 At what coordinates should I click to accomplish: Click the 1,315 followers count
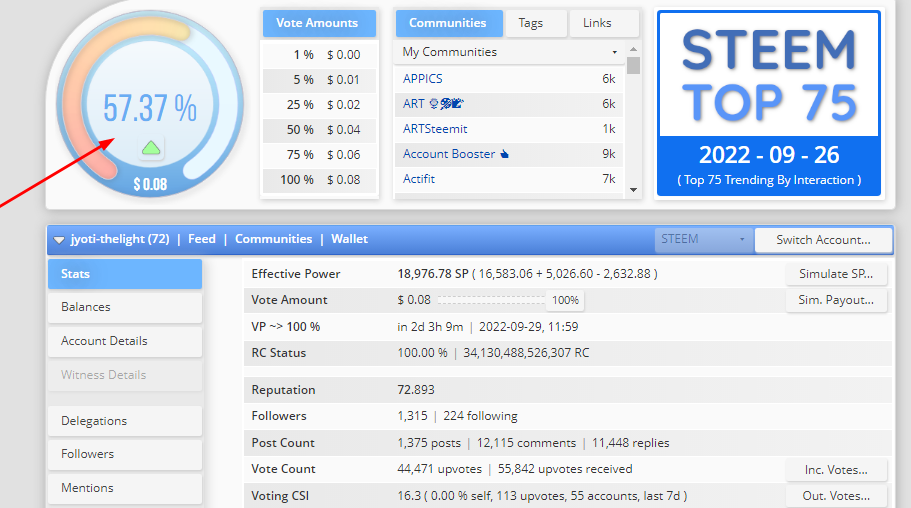click(x=413, y=416)
